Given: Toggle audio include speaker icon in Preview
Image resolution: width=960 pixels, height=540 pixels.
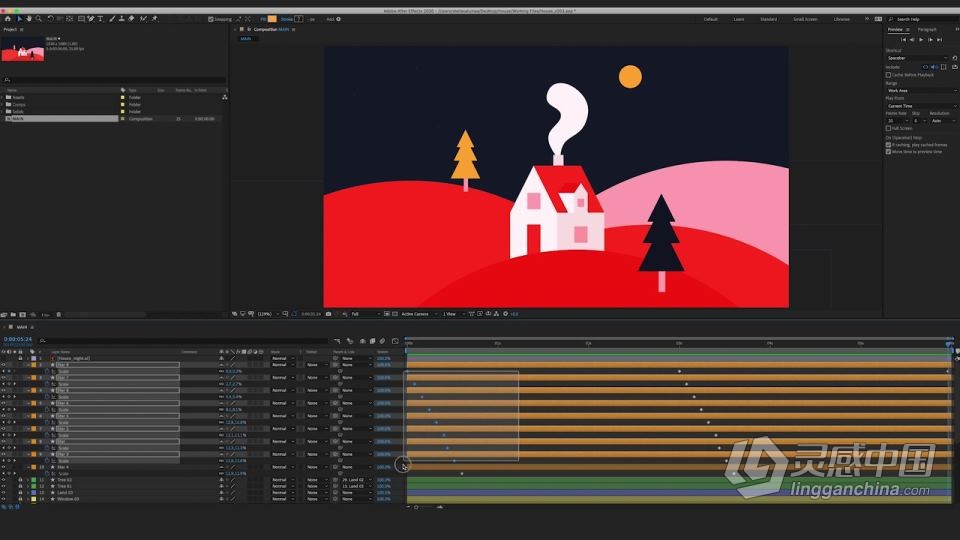Looking at the screenshot, I should pos(934,67).
